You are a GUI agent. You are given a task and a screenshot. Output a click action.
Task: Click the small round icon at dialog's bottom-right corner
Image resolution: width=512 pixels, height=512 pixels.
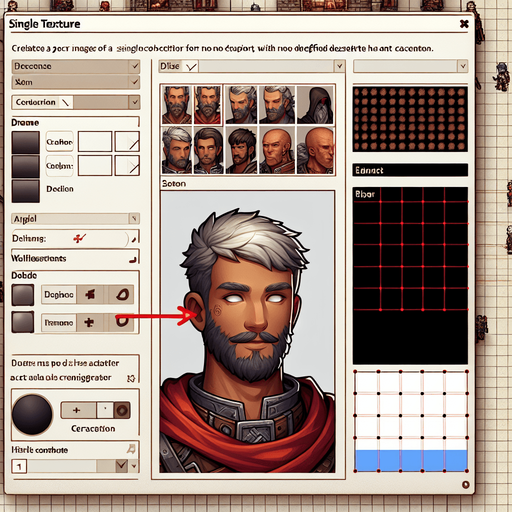point(466,484)
